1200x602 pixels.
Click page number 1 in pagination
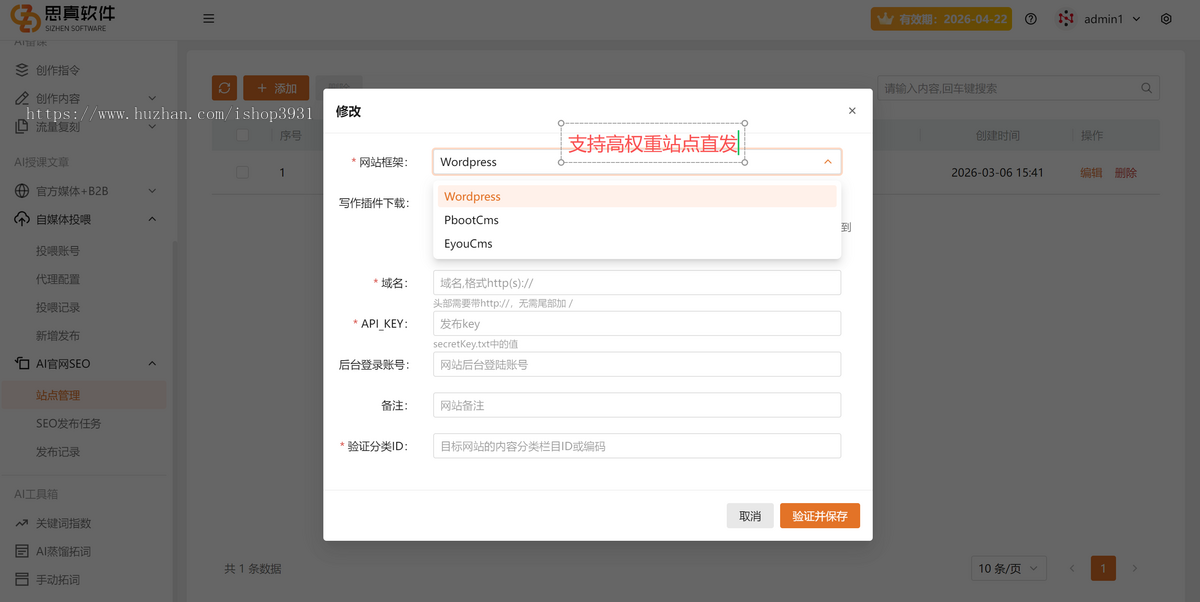coord(1103,568)
